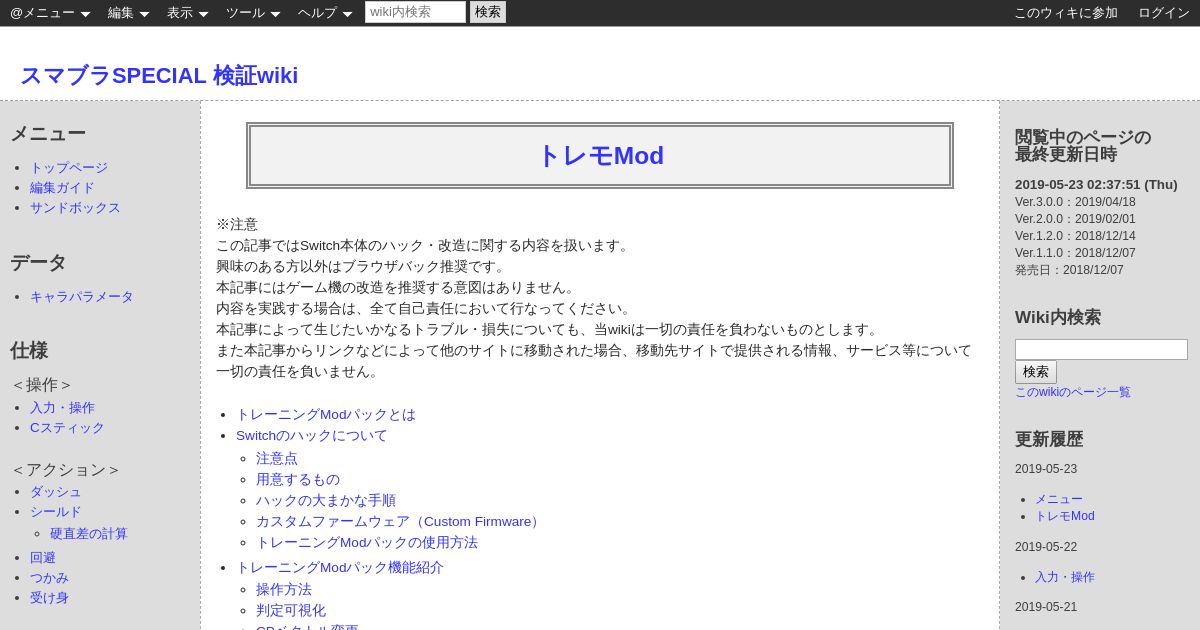Jump to 用意するもの section
Viewport: 1200px width, 630px height.
point(298,480)
